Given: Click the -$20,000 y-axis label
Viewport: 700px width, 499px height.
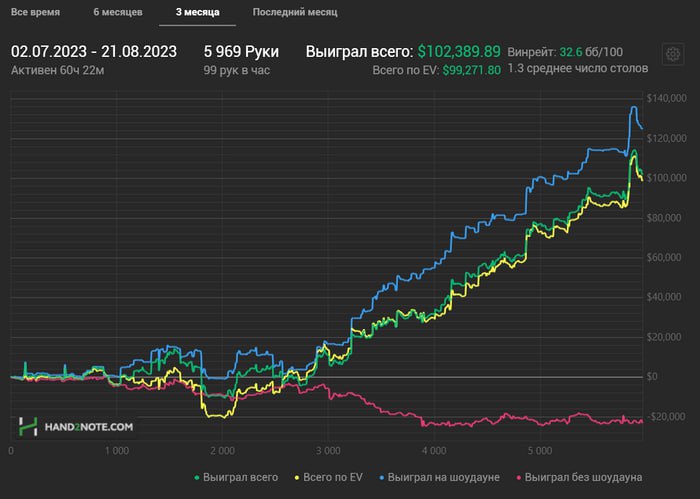Looking at the screenshot, I should pyautogui.click(x=666, y=416).
